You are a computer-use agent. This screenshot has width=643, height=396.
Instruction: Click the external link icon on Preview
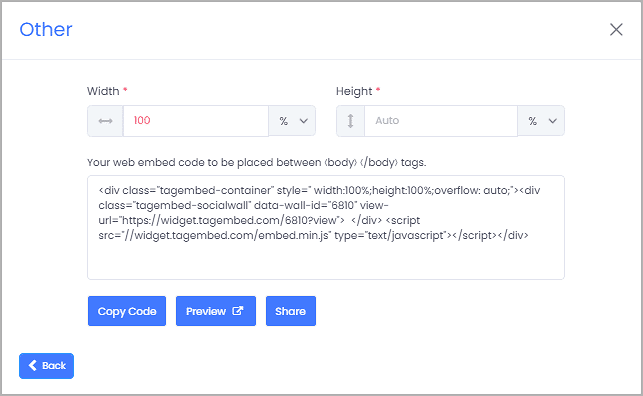(238, 311)
